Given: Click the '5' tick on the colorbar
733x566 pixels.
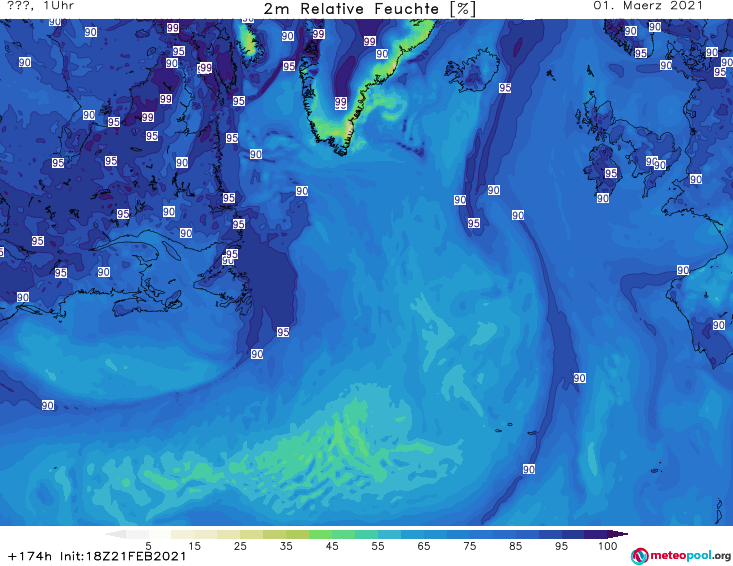Looking at the screenshot, I should point(148,546).
